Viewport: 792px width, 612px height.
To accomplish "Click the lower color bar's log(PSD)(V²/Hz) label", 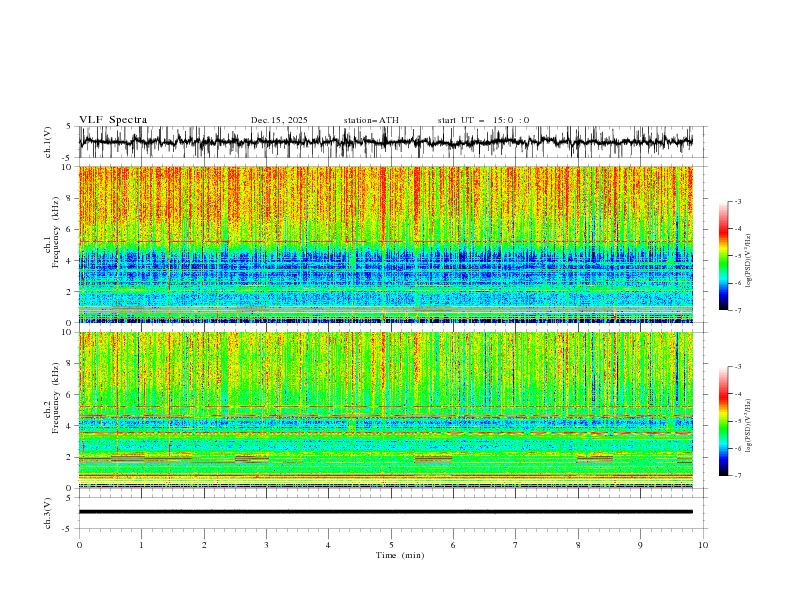I will click(x=748, y=426).
